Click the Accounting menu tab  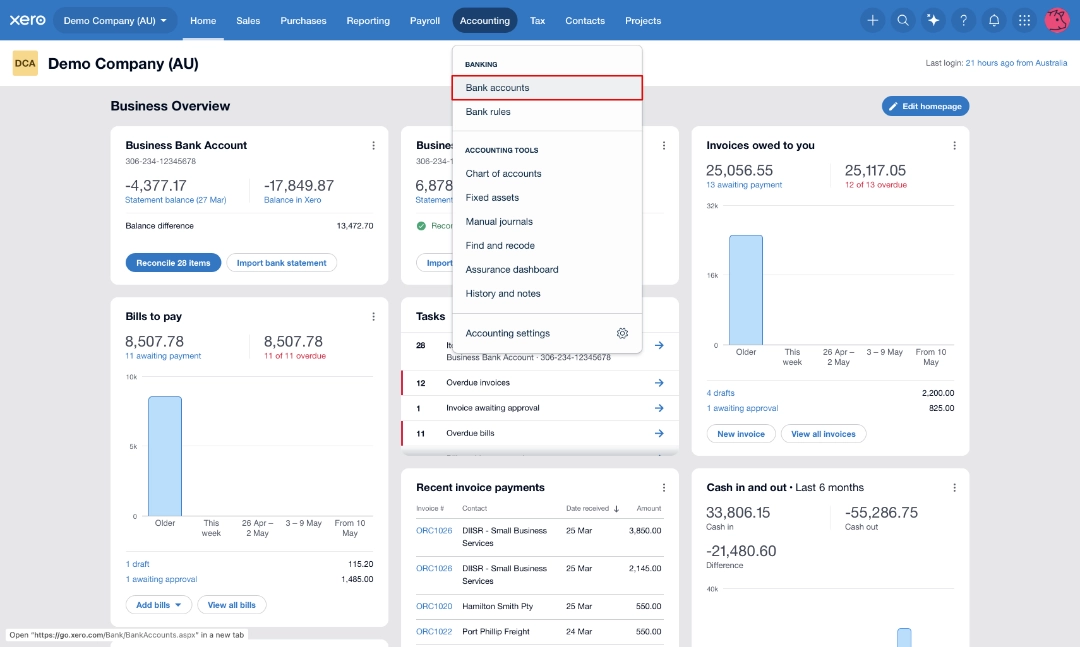point(485,21)
